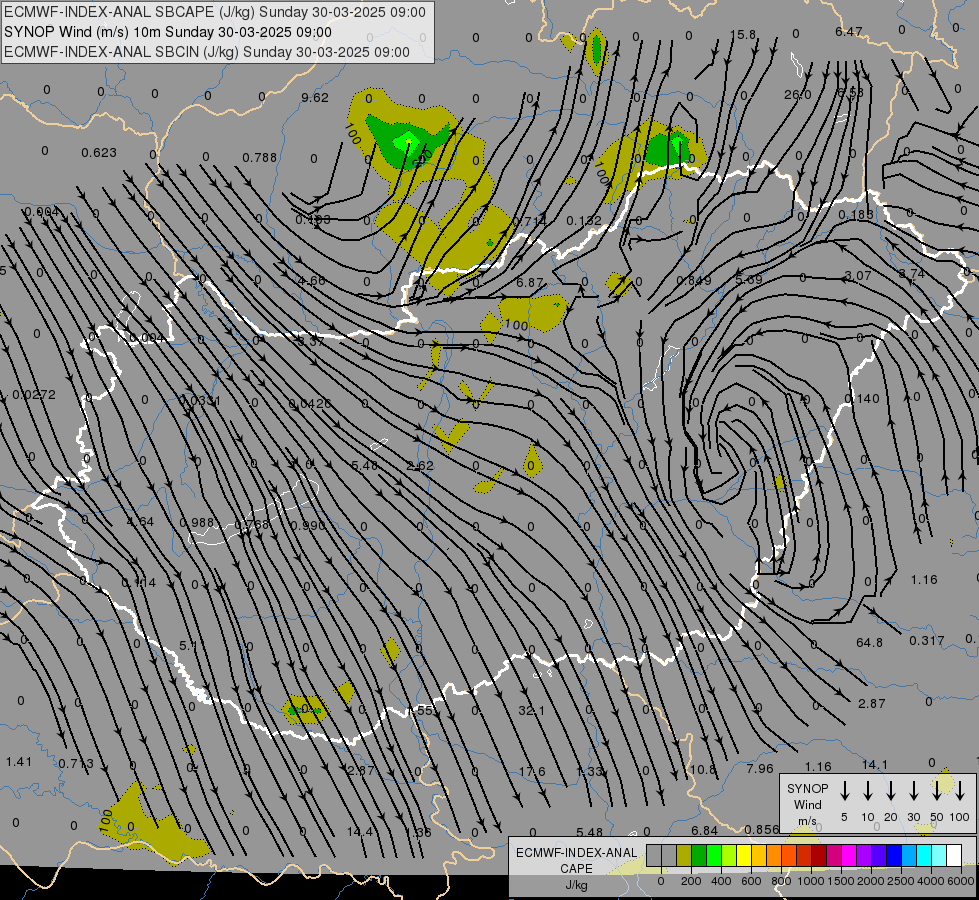Click the 0.768 value inside lake outline
The width and height of the screenshot is (979, 900).
[x=252, y=525]
